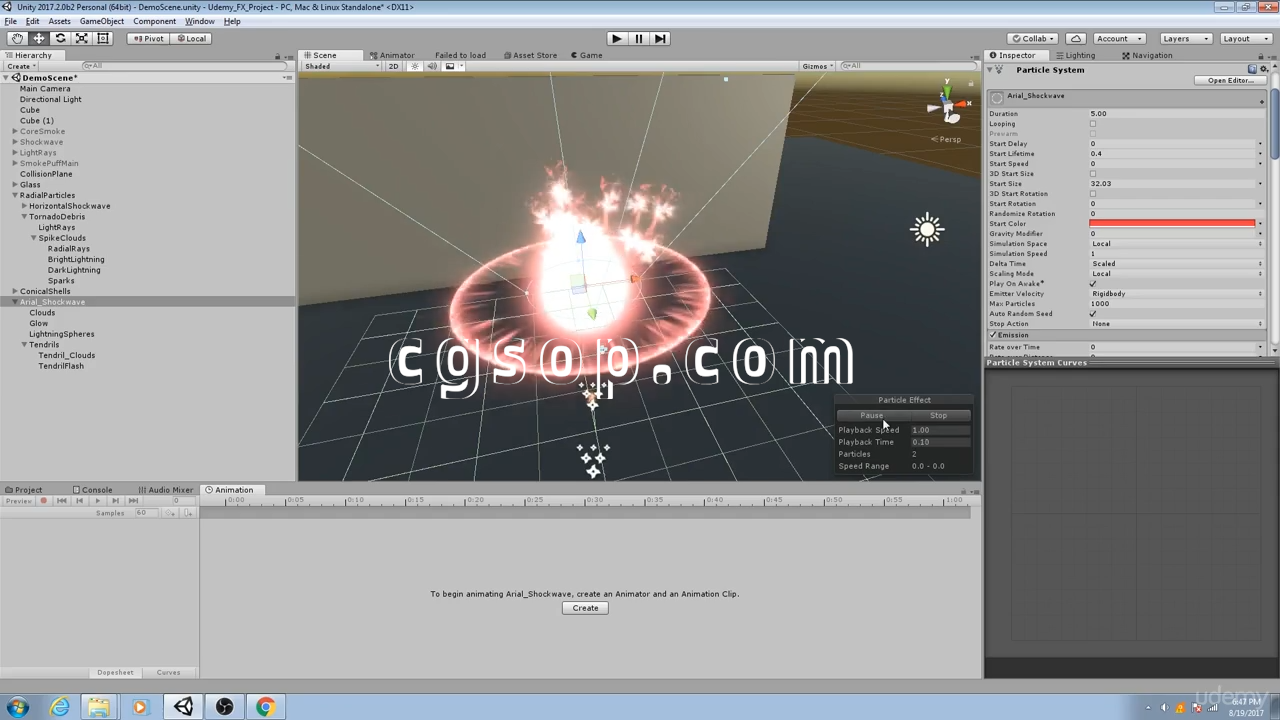Collapse the TornadoDebris tree item
The width and height of the screenshot is (1280, 720).
point(24,217)
